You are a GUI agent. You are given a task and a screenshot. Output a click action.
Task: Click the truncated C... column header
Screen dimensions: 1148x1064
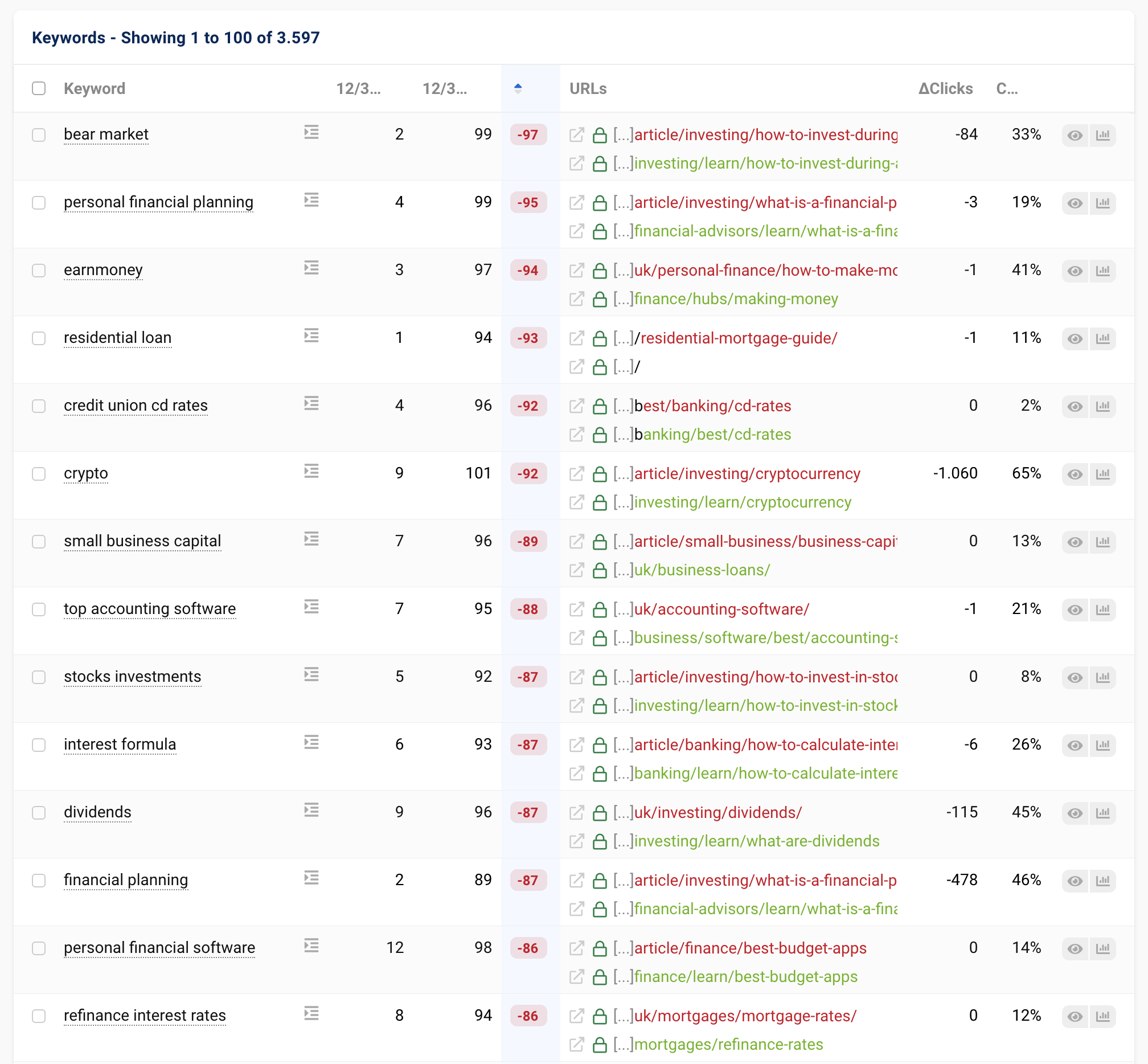pyautogui.click(x=1006, y=89)
